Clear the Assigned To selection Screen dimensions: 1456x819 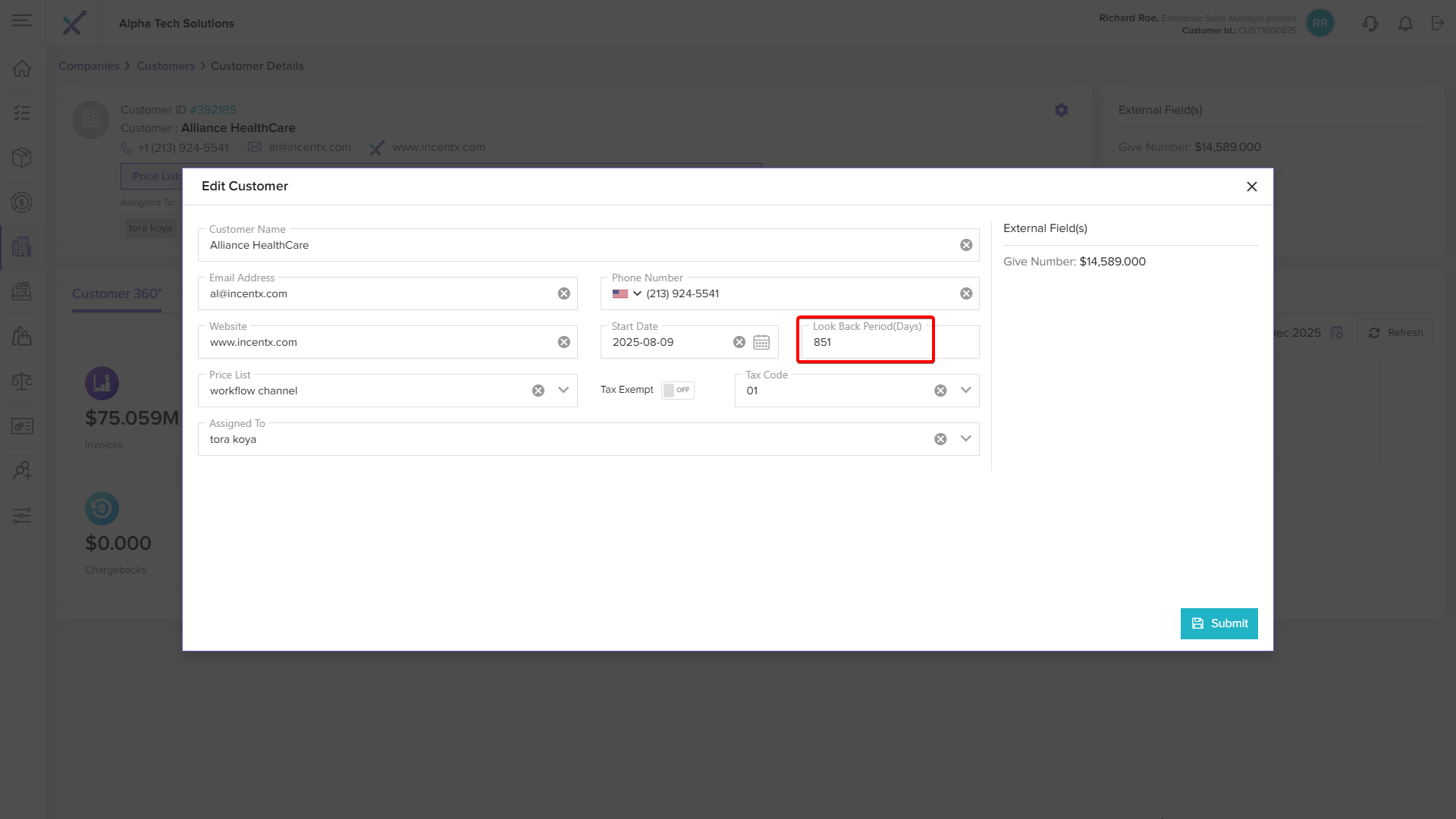pyautogui.click(x=940, y=439)
